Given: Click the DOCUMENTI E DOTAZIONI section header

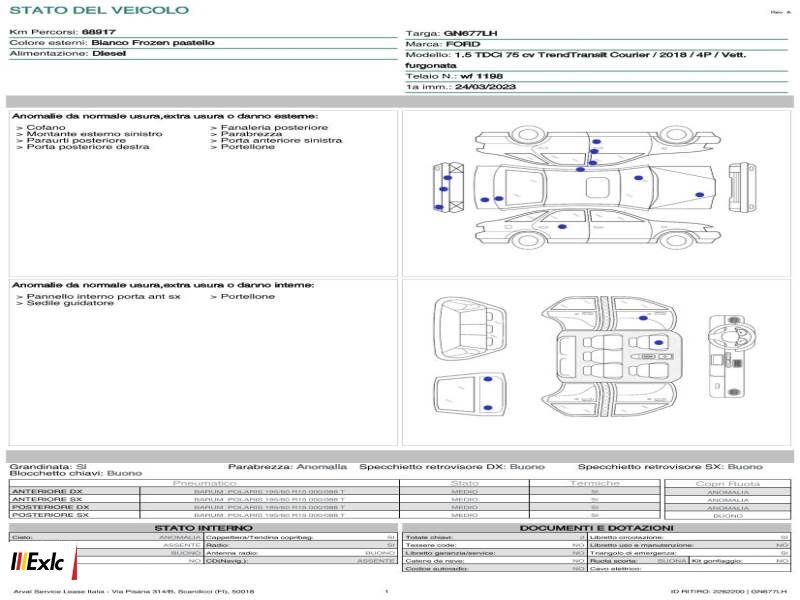Looking at the screenshot, I should click(x=596, y=528).
